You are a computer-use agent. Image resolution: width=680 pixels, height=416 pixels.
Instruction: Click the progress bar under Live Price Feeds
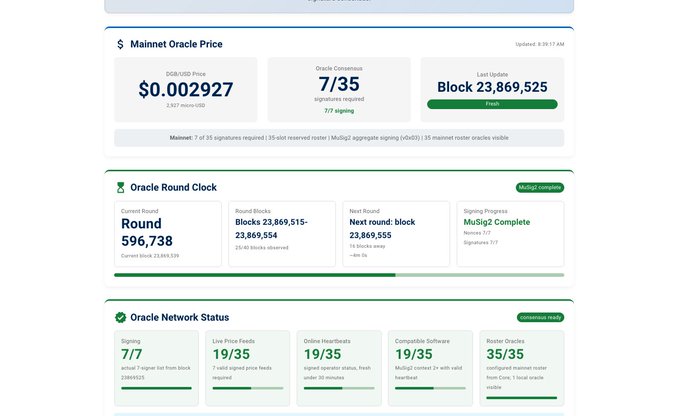(x=248, y=388)
